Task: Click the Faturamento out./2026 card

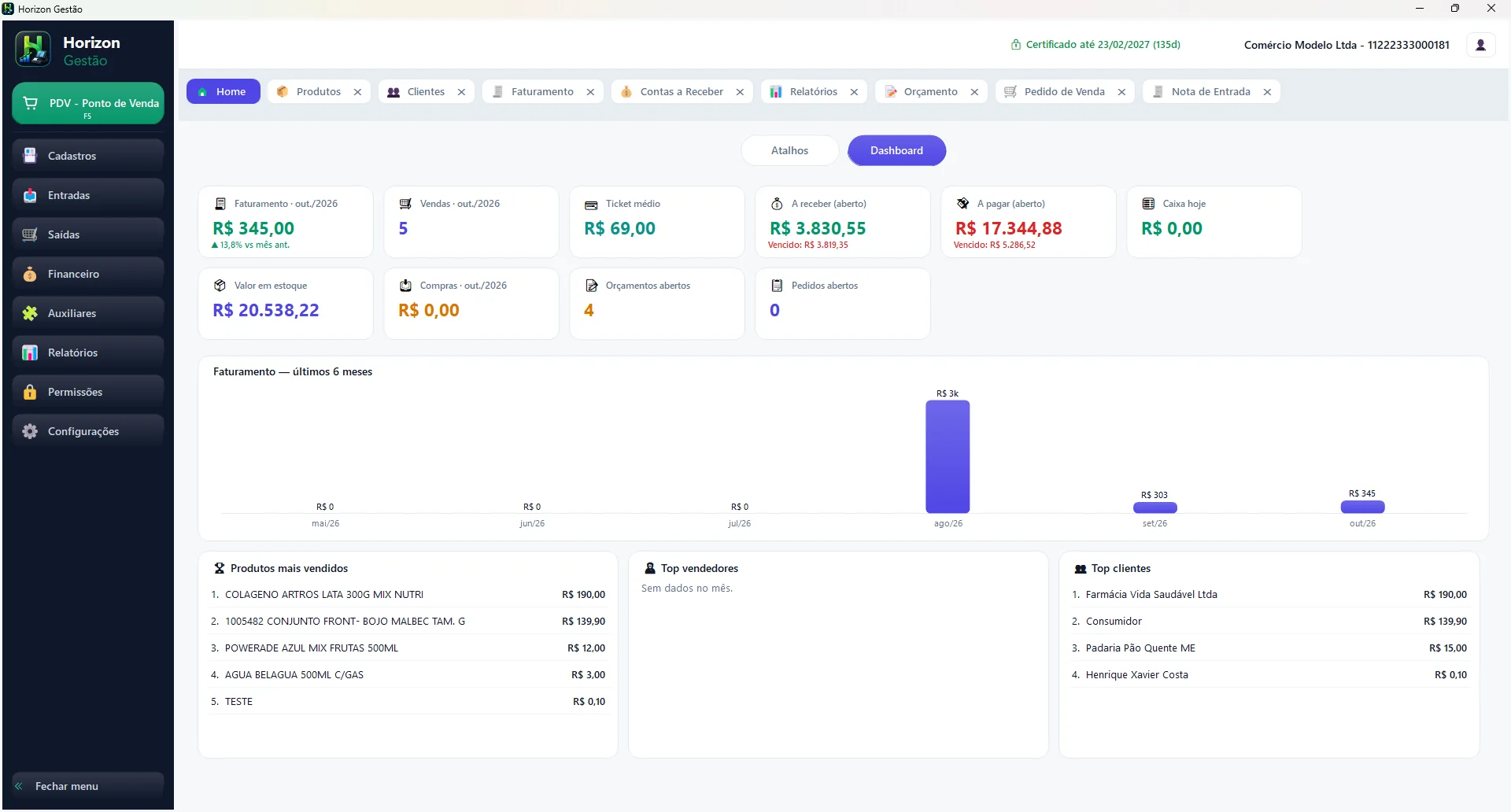Action: pyautogui.click(x=286, y=222)
